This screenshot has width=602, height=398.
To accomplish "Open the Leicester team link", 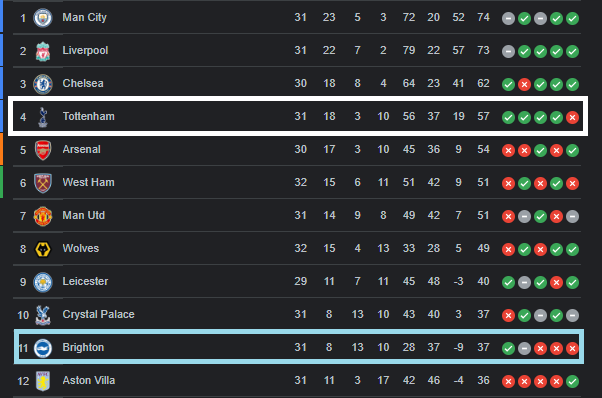I will click(x=85, y=281).
